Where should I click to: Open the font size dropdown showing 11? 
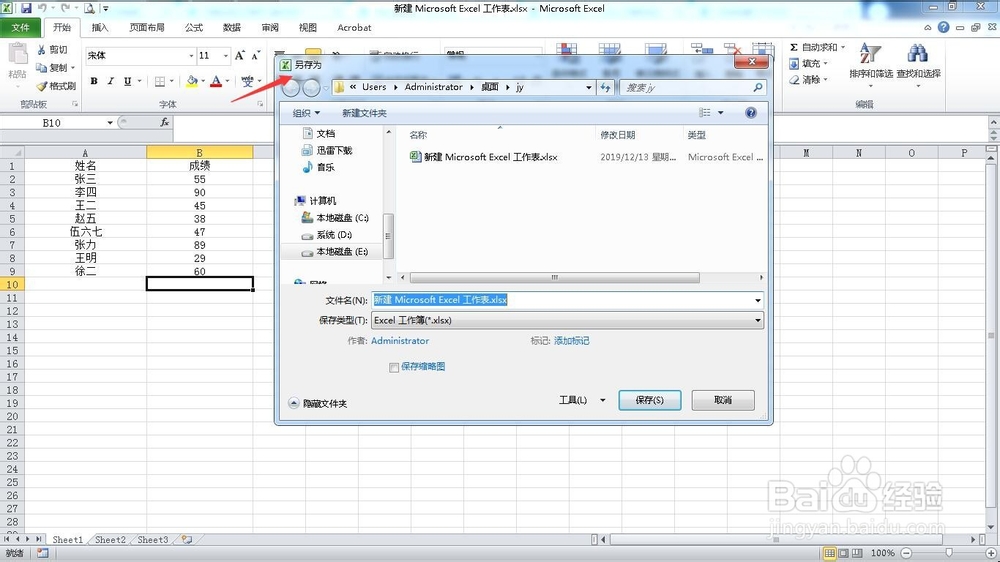pos(225,55)
